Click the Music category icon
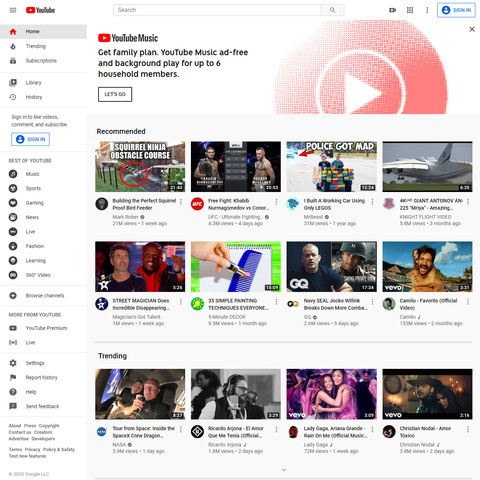 pos(13,174)
